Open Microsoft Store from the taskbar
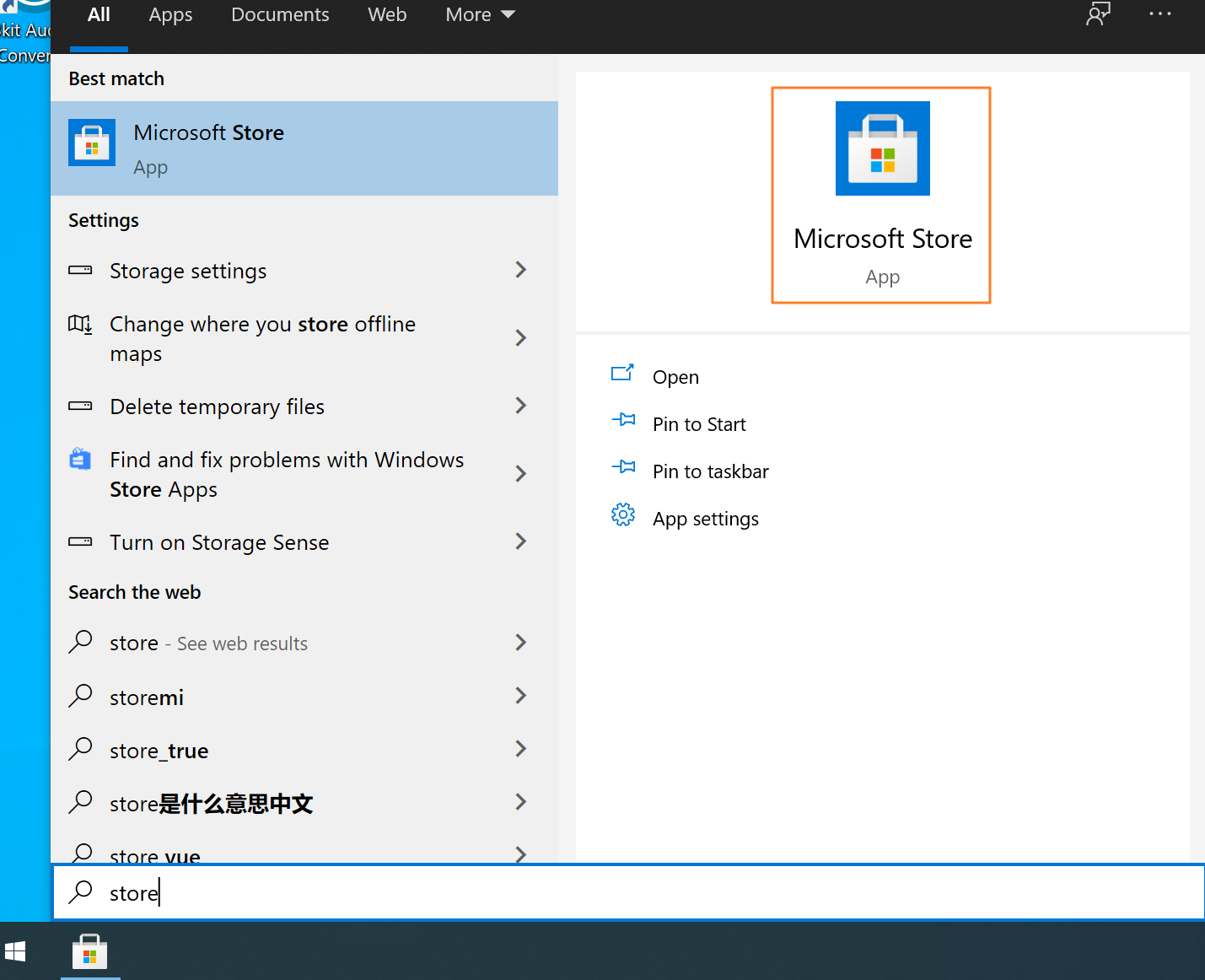1205x980 pixels. coord(90,951)
